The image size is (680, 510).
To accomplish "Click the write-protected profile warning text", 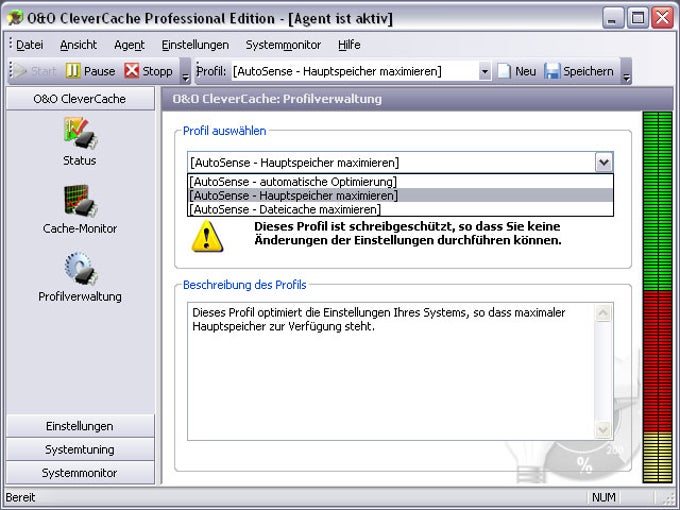I will (408, 233).
